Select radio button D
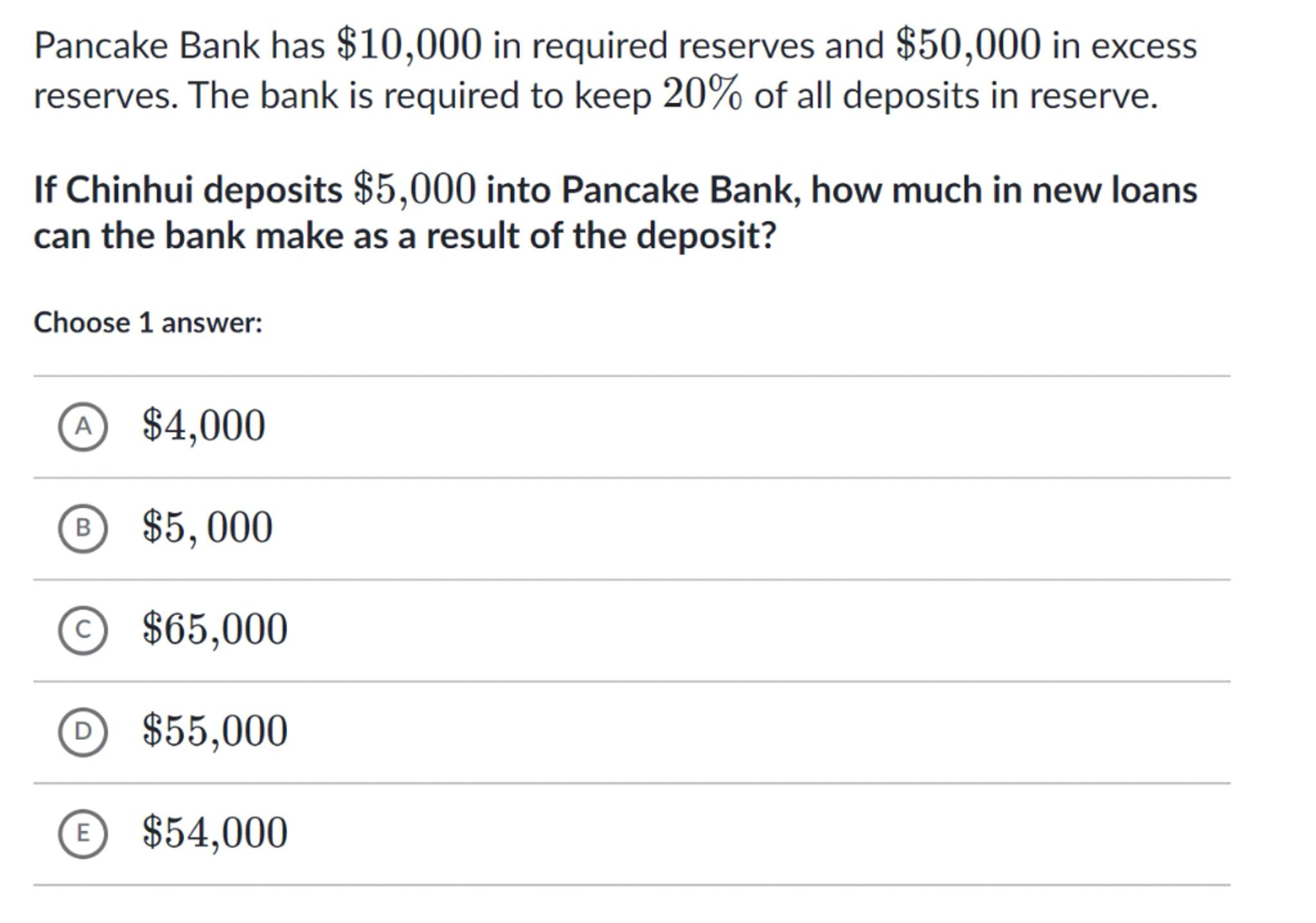 coord(83,731)
